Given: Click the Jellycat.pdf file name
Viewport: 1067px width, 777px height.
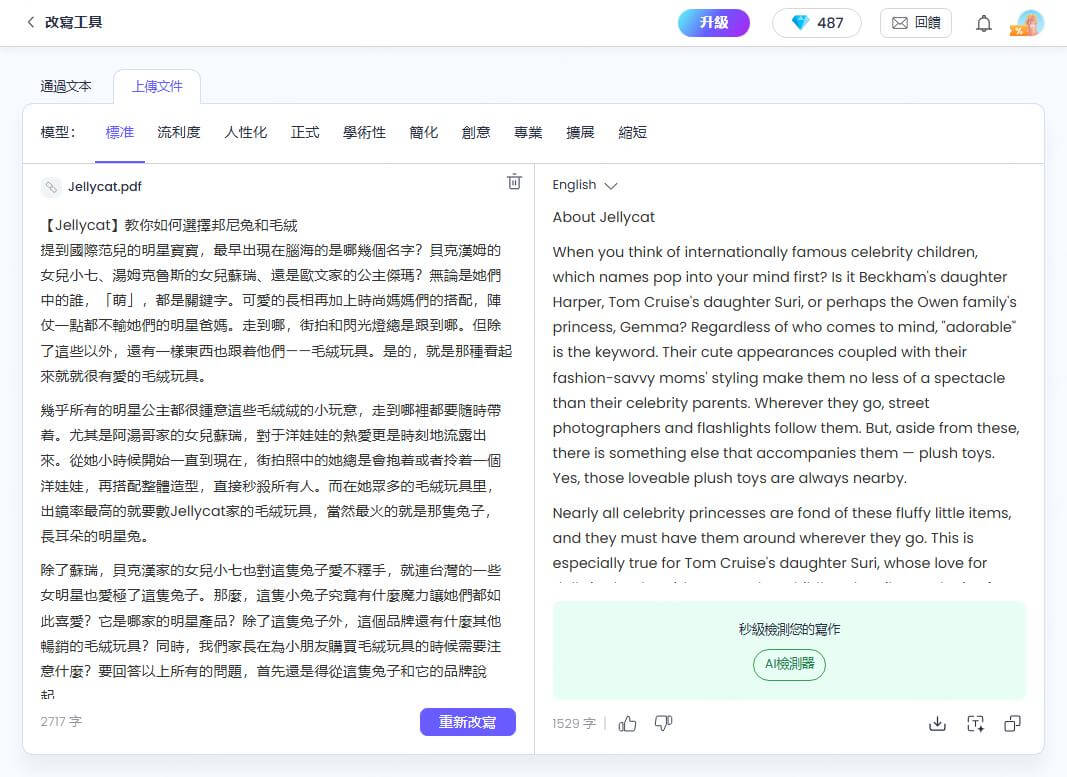Looking at the screenshot, I should click(x=105, y=186).
